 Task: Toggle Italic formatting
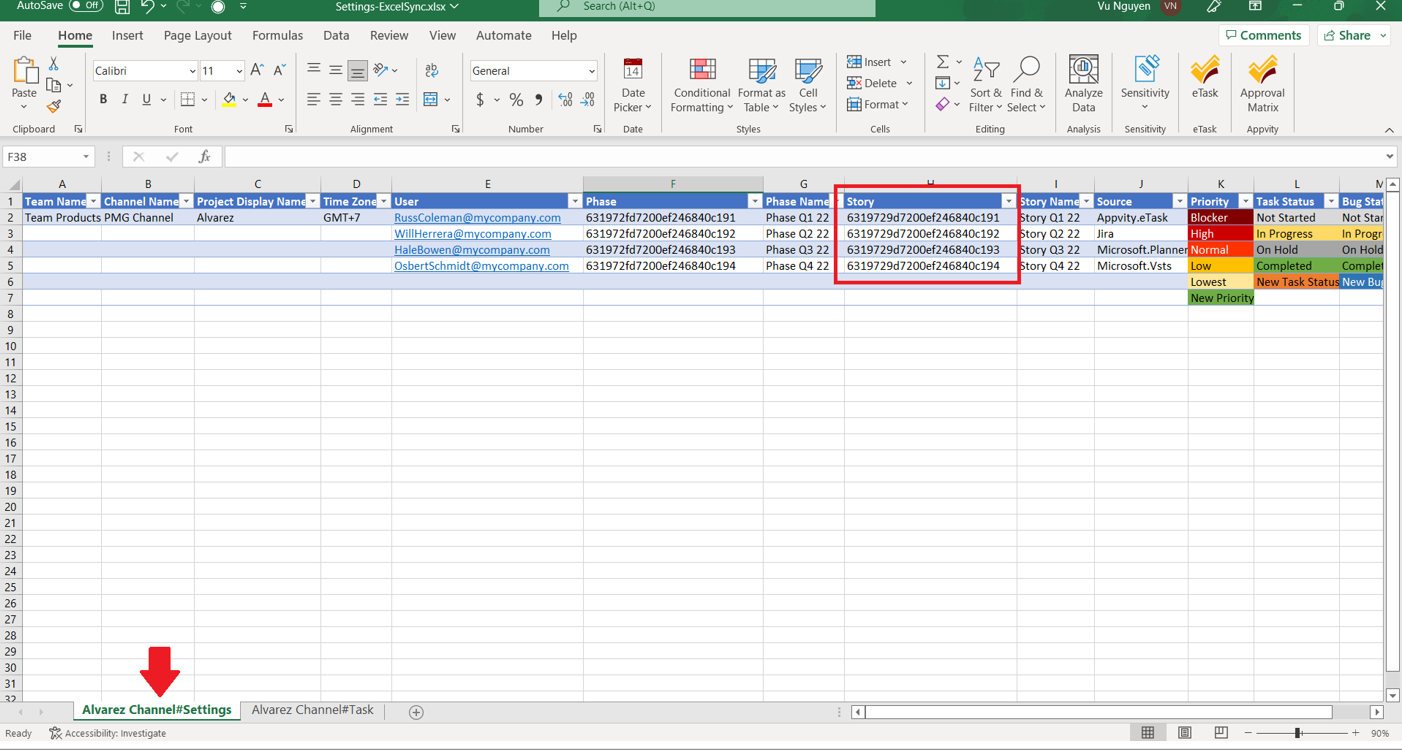point(125,100)
